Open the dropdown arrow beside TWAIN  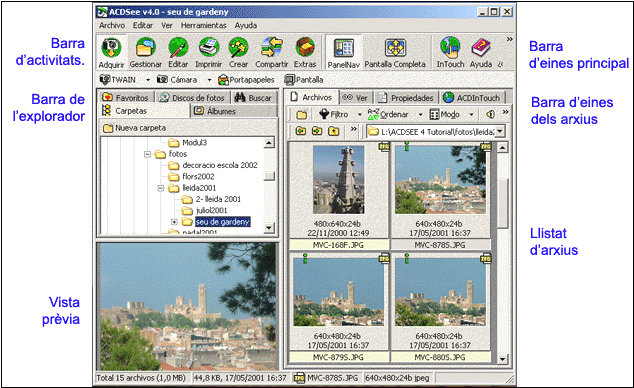coord(148,80)
